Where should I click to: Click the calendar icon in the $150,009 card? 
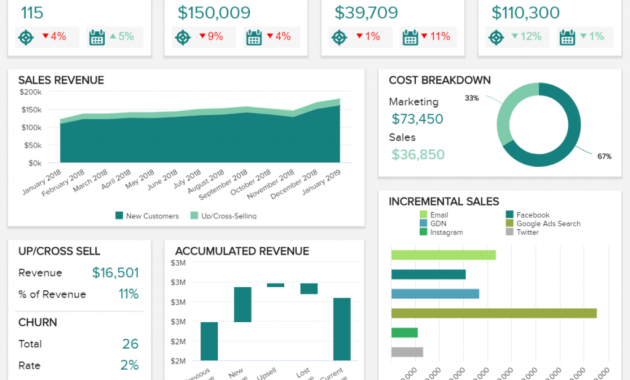point(254,37)
